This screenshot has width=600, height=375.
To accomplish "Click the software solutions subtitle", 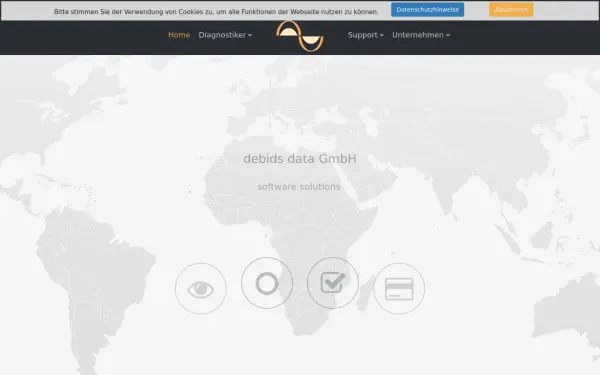I will (298, 187).
